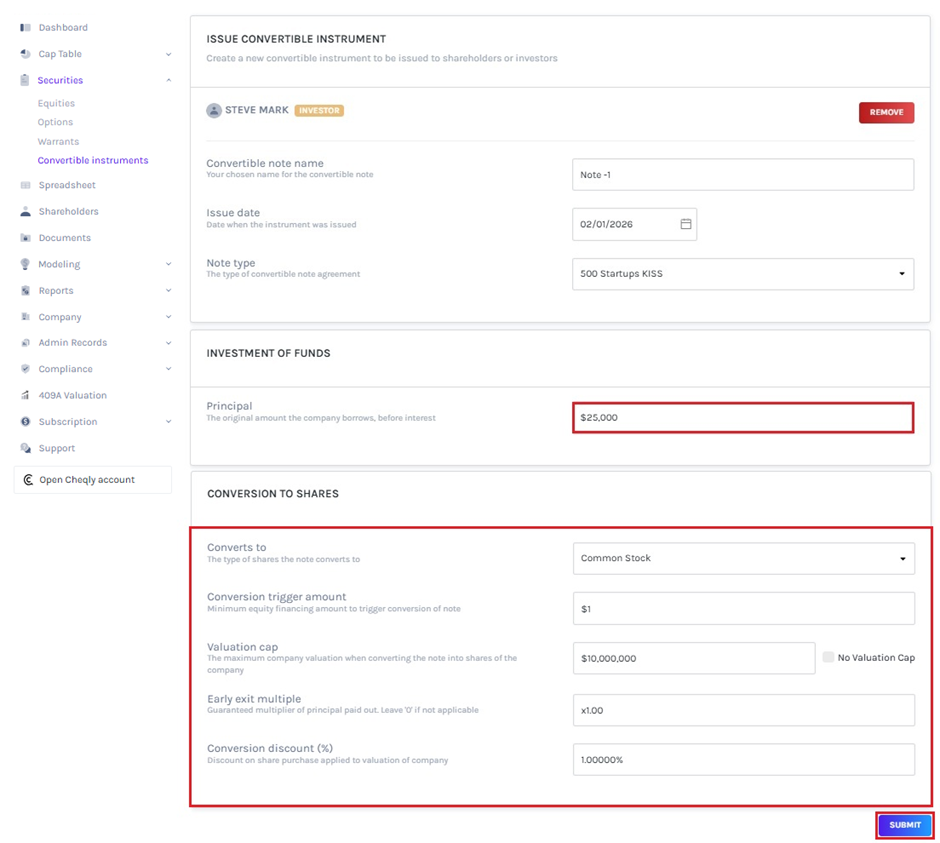
Task: Open the Converts to dropdown
Action: pyautogui.click(x=743, y=558)
